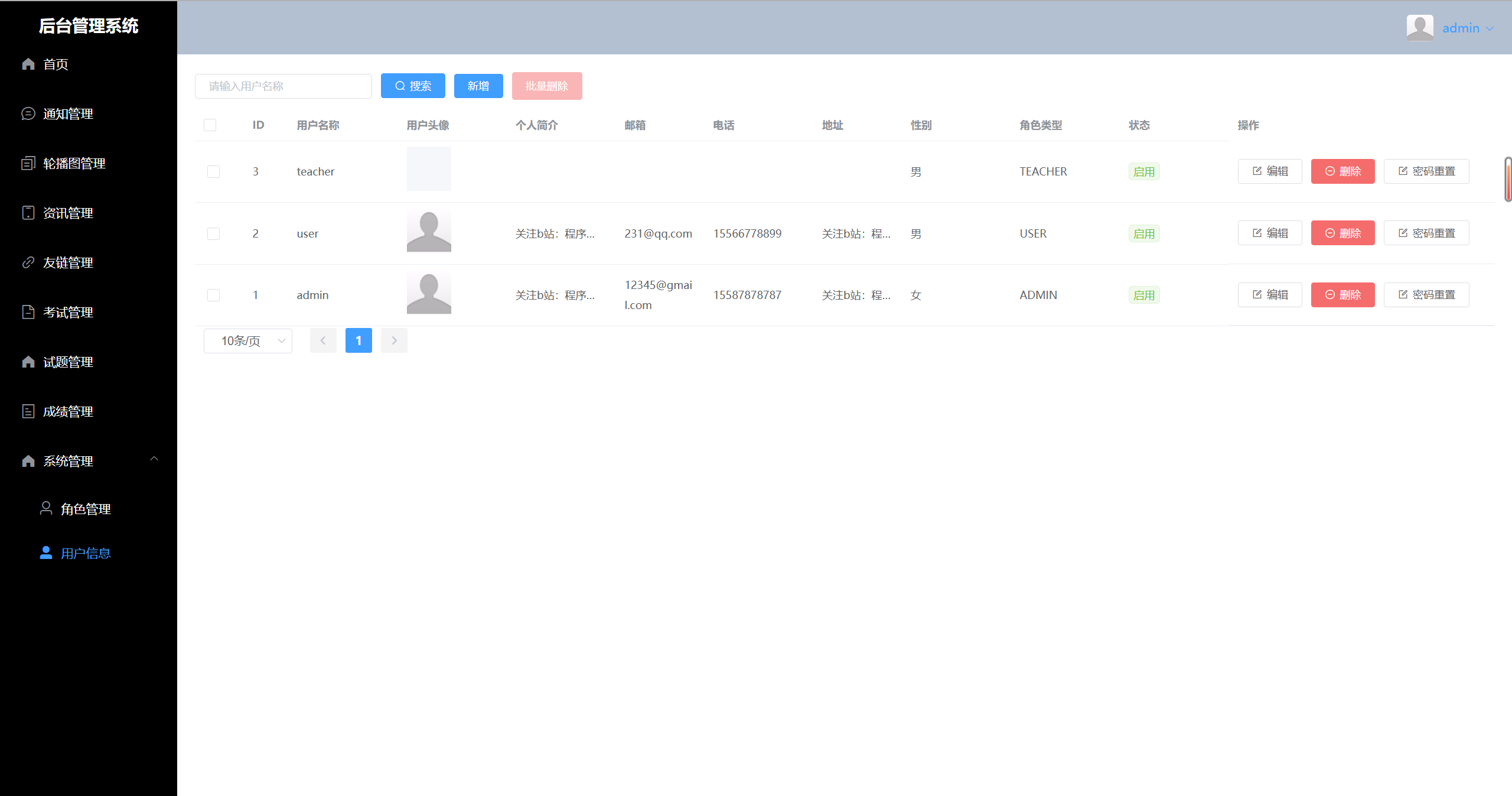
Task: Edit the teacher row with 编辑
Action: click(x=1270, y=171)
